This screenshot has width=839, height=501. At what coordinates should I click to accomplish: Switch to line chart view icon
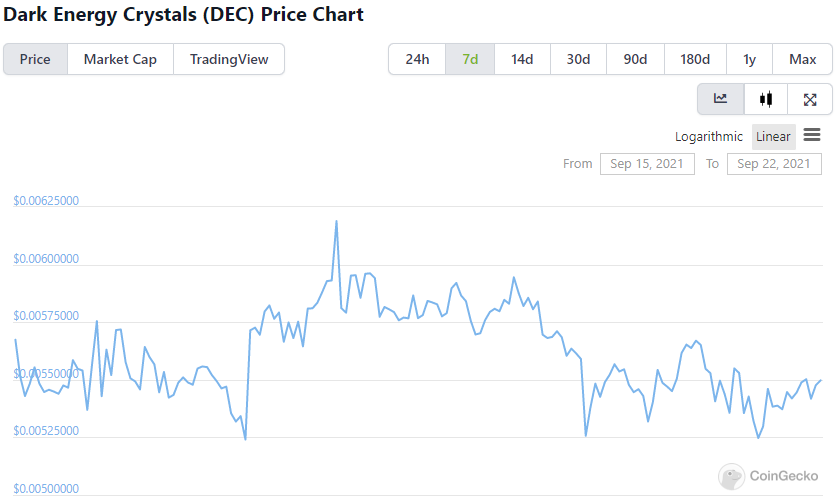coord(720,99)
